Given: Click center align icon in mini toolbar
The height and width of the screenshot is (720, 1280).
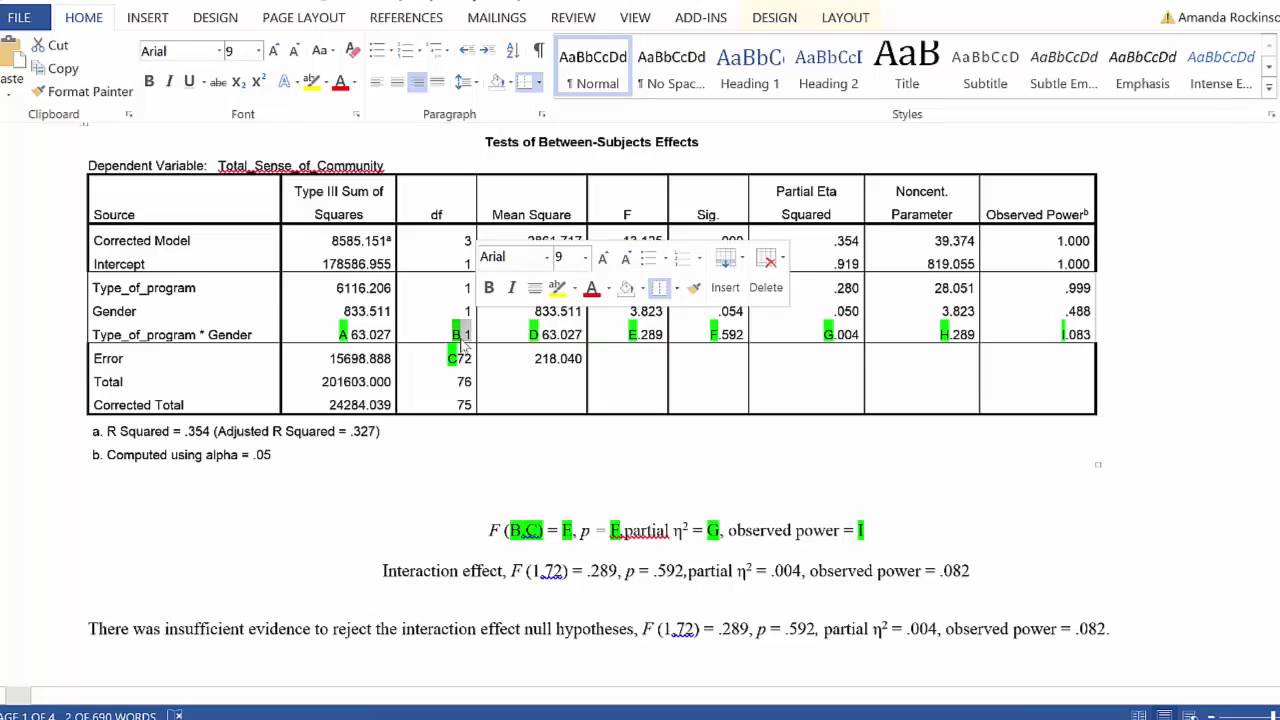Looking at the screenshot, I should (x=535, y=288).
